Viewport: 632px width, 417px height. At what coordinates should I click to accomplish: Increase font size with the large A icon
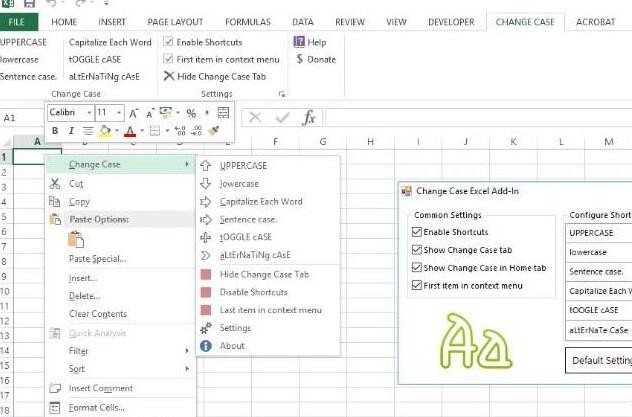click(133, 113)
